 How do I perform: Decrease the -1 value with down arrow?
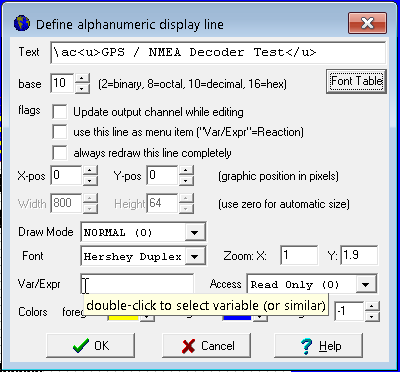[x=372, y=317]
